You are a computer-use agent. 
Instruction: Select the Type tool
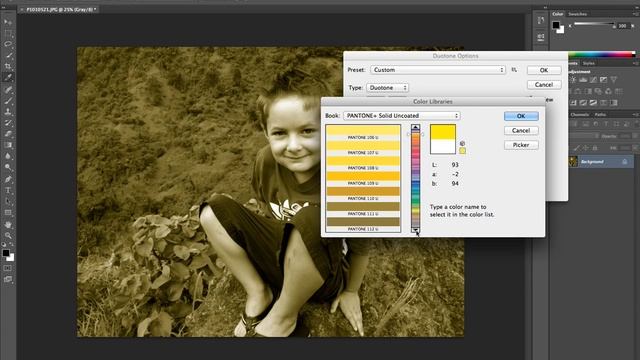tap(8, 190)
